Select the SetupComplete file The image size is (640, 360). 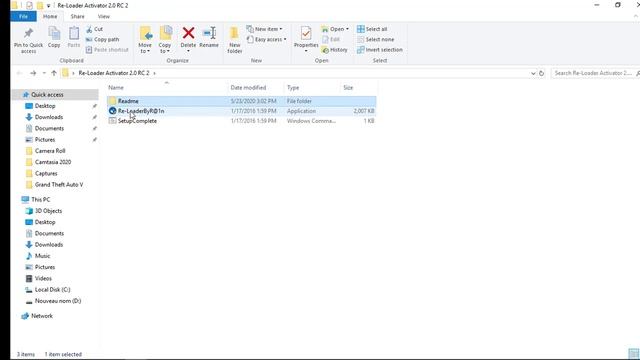click(242, 121)
